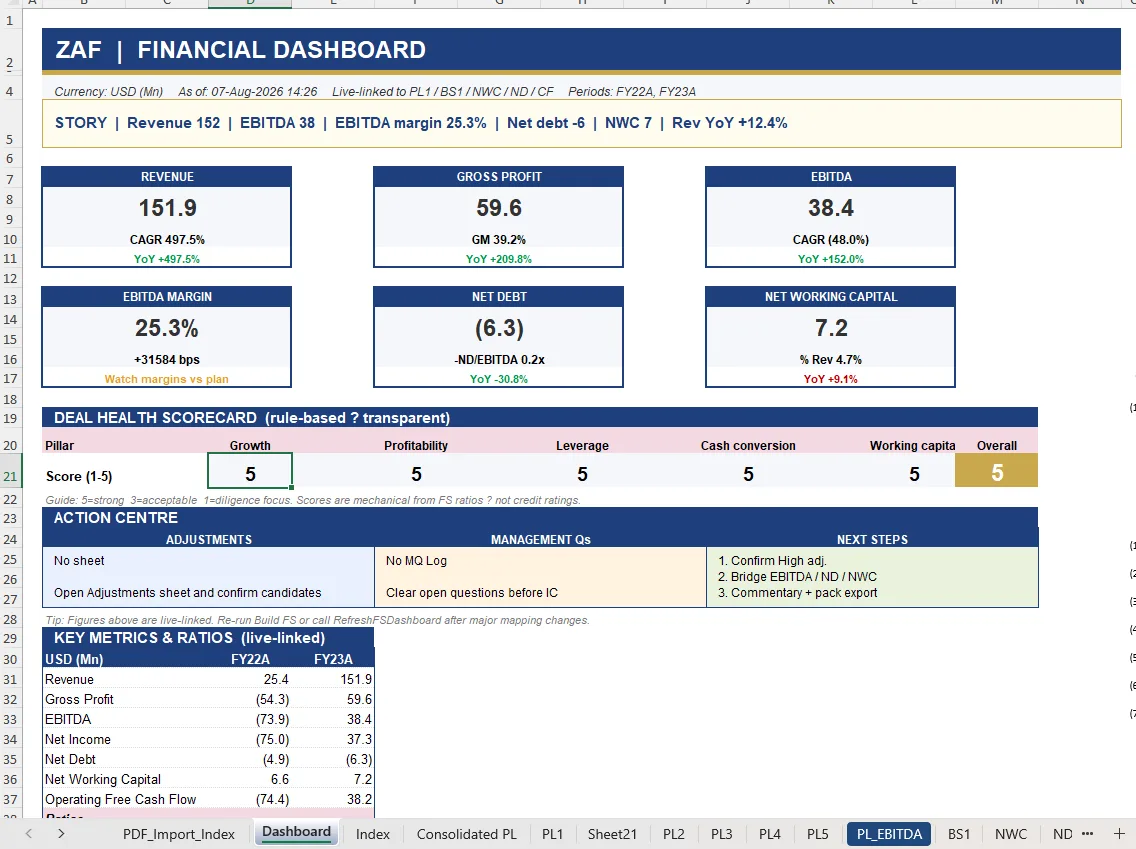Open the BS1 sheet tab
1136x849 pixels.
(x=958, y=834)
